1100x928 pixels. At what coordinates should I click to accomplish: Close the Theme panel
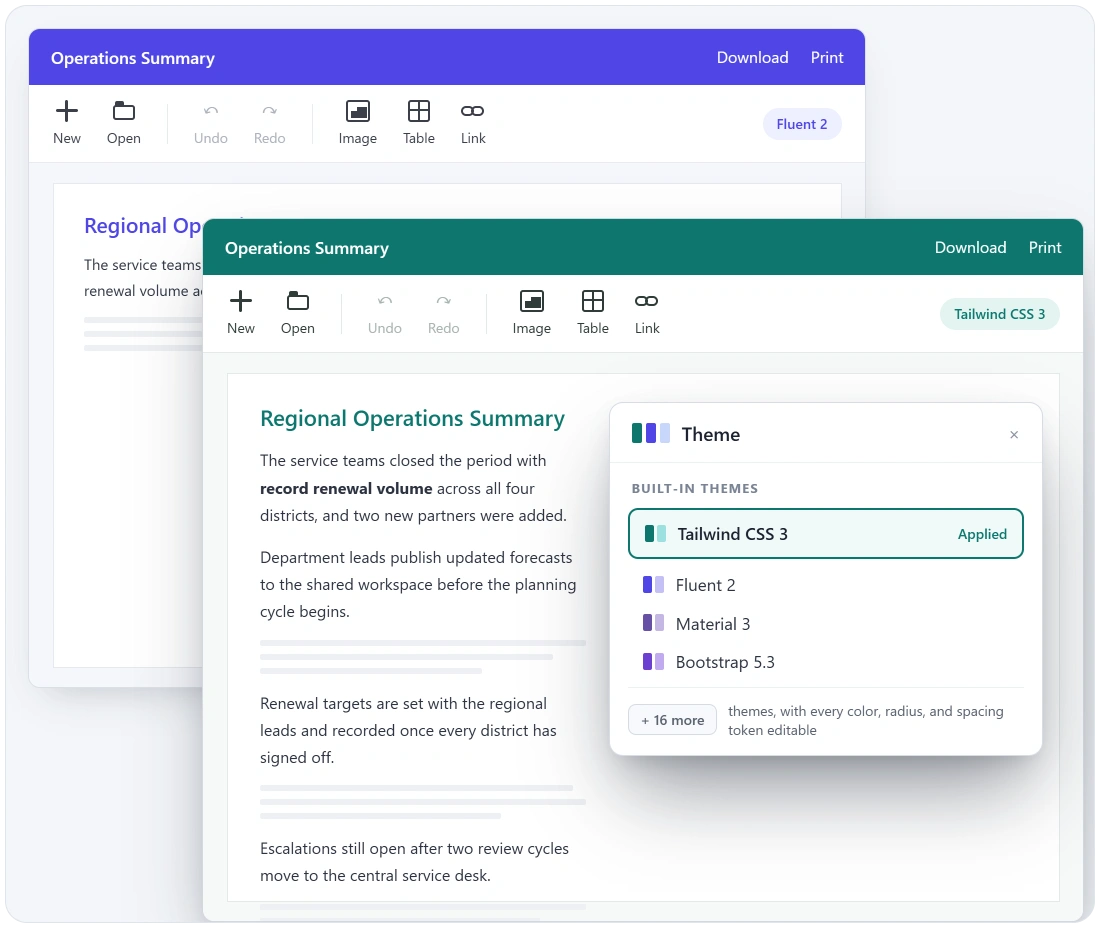pyautogui.click(x=1014, y=435)
